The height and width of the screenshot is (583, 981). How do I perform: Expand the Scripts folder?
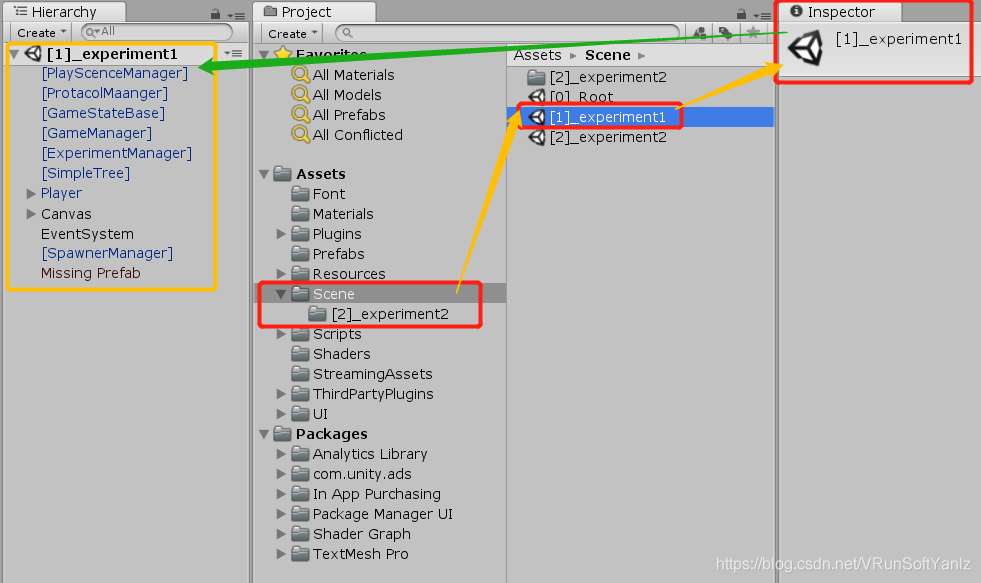click(282, 334)
